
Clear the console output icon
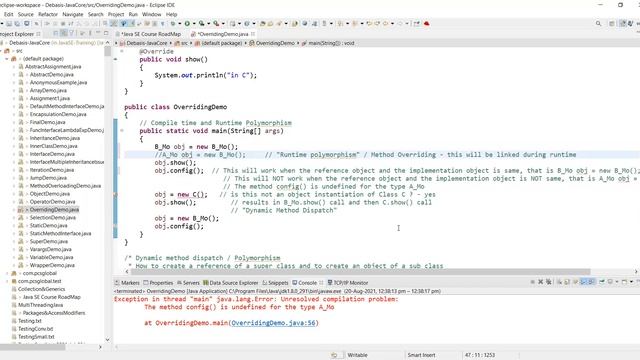pos(559,282)
